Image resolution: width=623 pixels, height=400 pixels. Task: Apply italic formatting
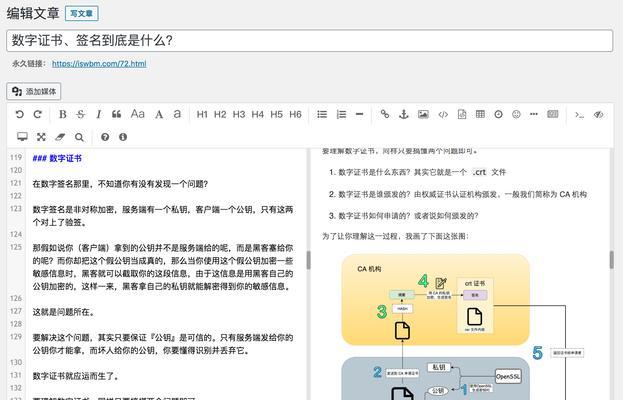[x=99, y=114]
